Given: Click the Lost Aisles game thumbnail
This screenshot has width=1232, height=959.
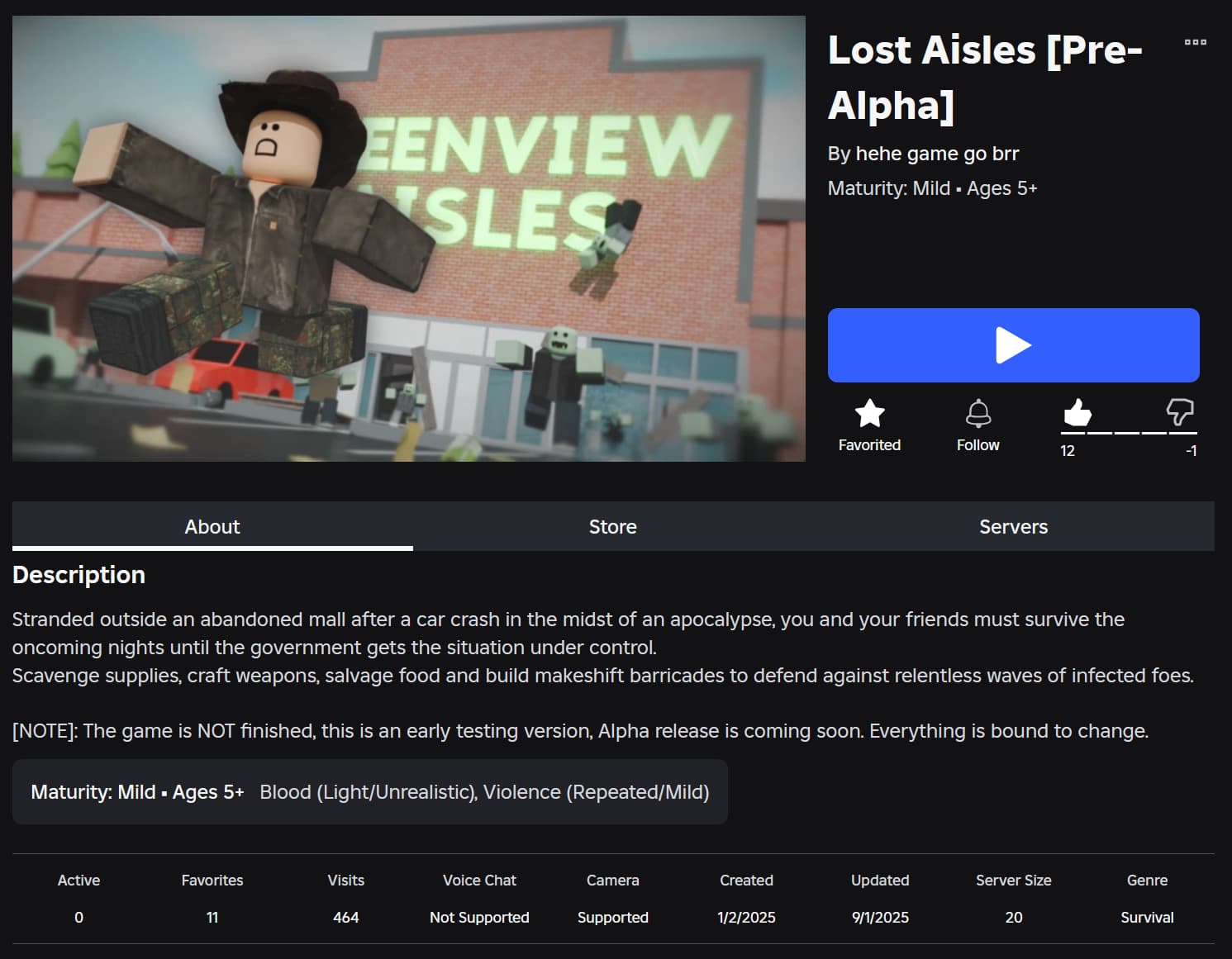Looking at the screenshot, I should (x=409, y=239).
